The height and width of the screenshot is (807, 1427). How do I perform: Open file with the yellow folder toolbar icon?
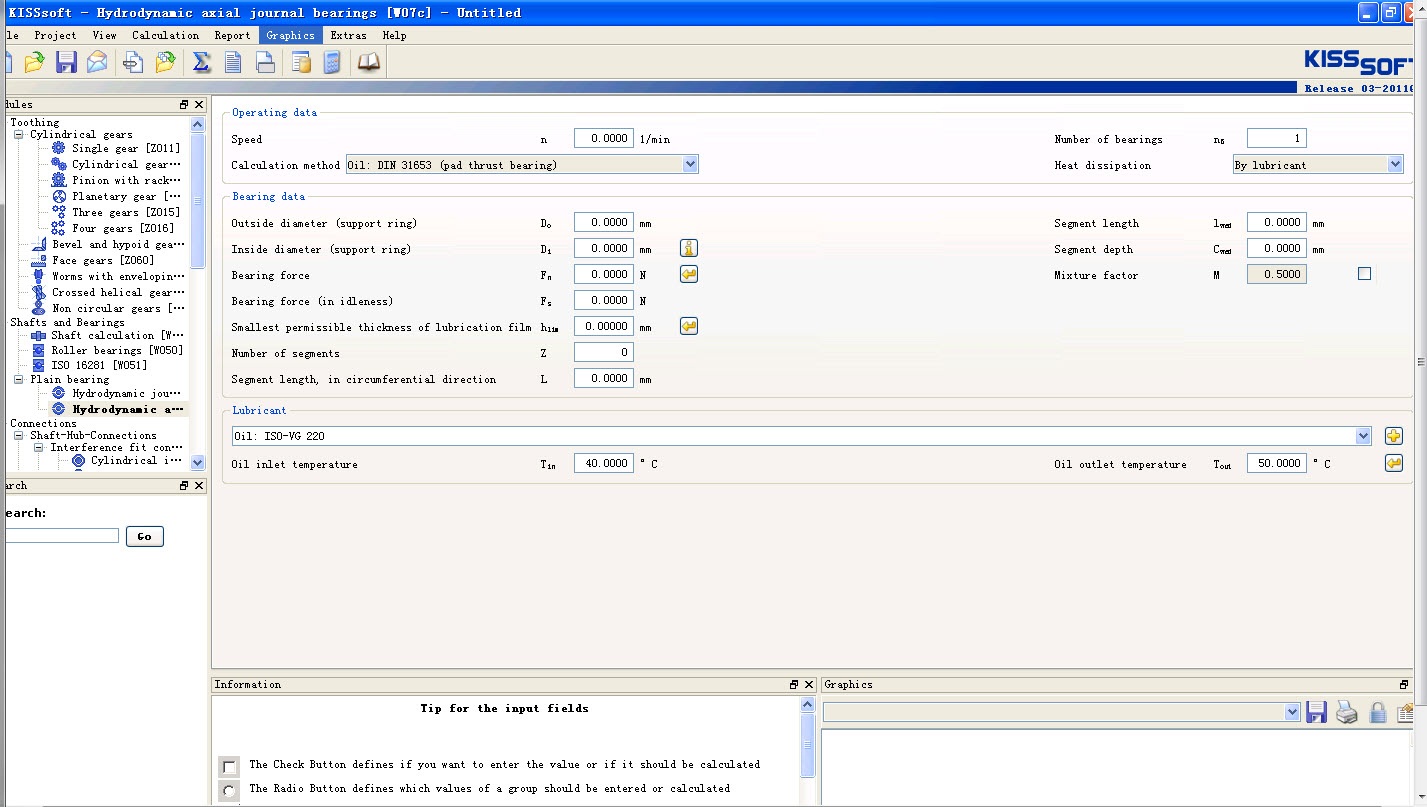click(34, 63)
